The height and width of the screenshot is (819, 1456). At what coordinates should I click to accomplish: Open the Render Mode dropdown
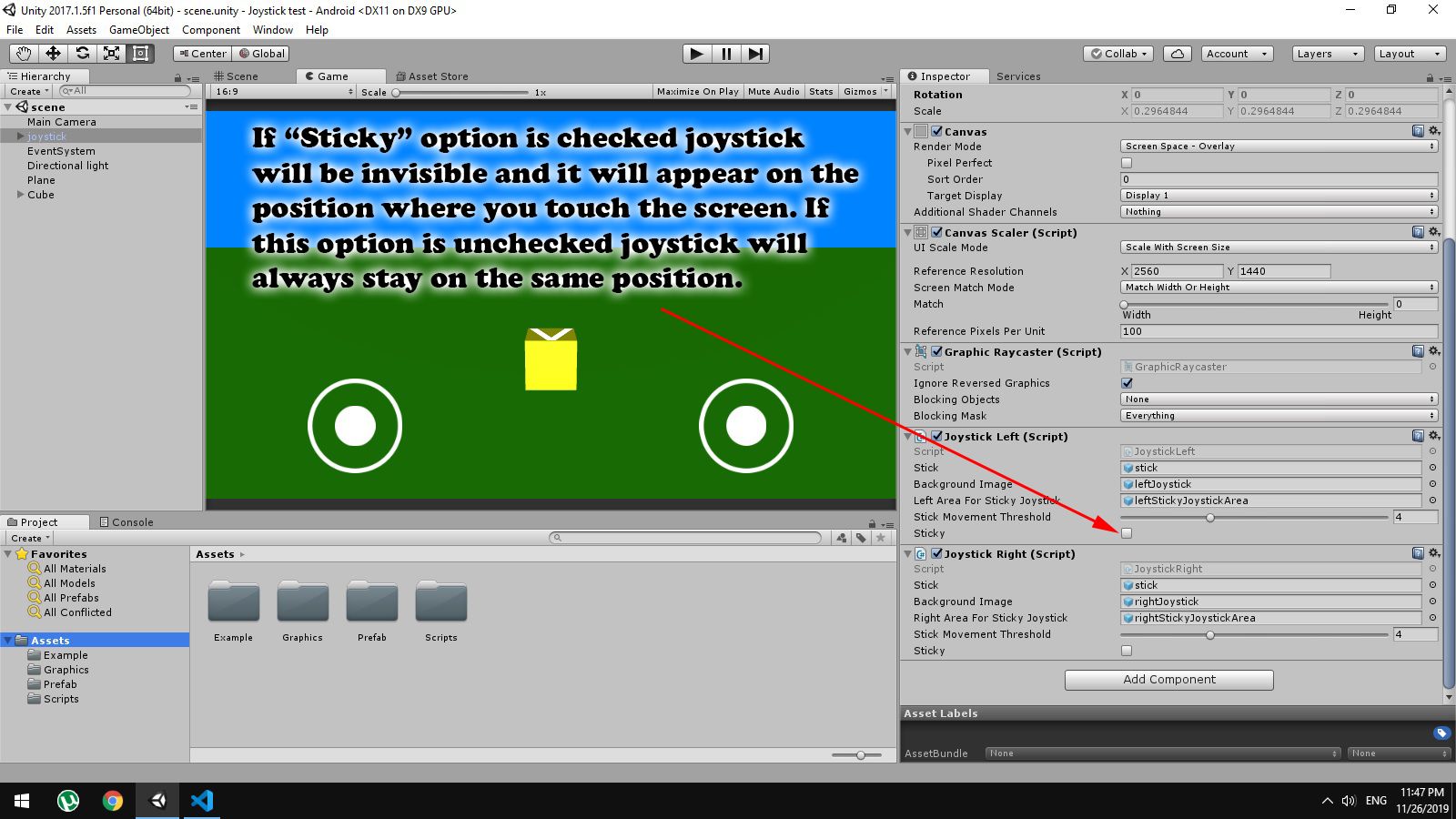(x=1279, y=147)
